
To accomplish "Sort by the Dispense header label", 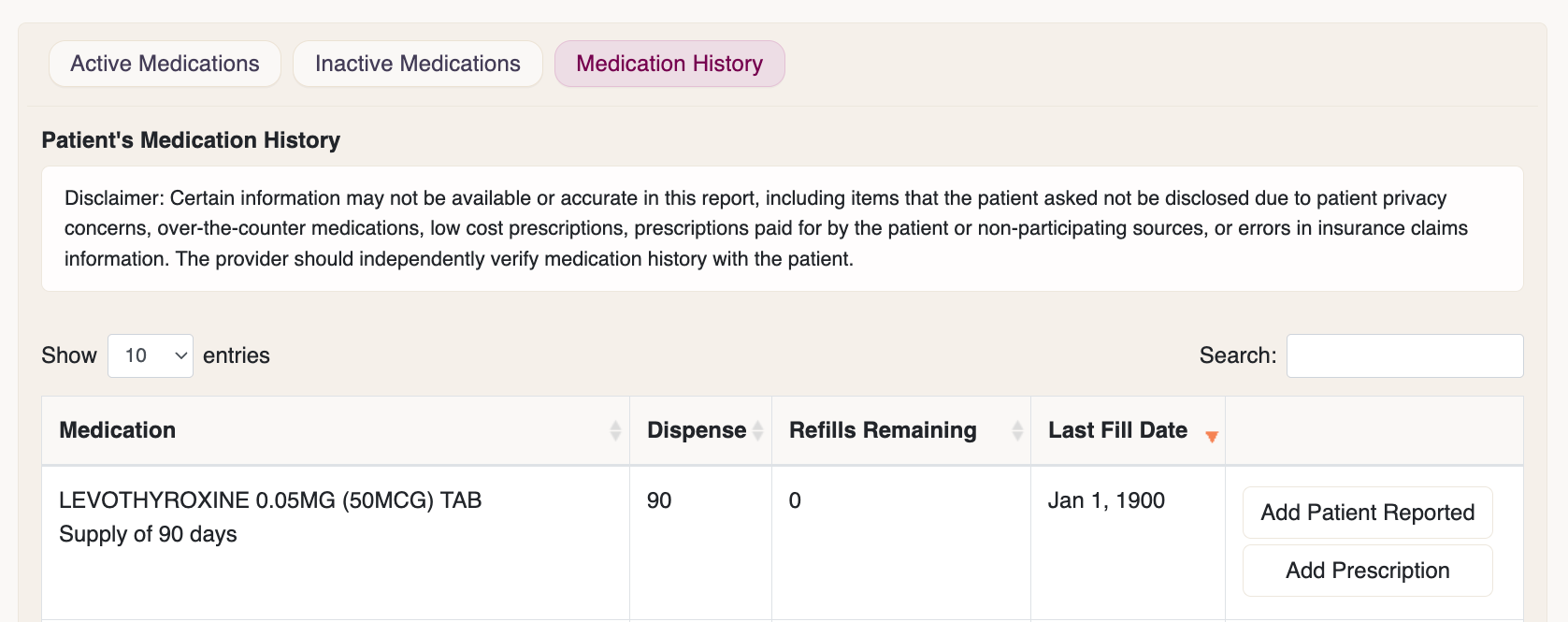I will [x=697, y=430].
